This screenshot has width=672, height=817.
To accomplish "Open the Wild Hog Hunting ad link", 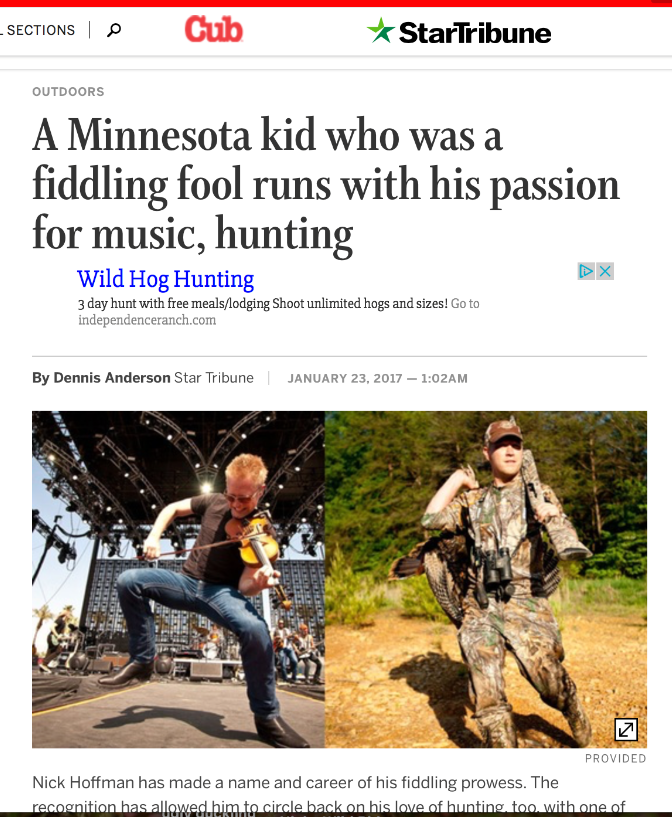I will (166, 279).
